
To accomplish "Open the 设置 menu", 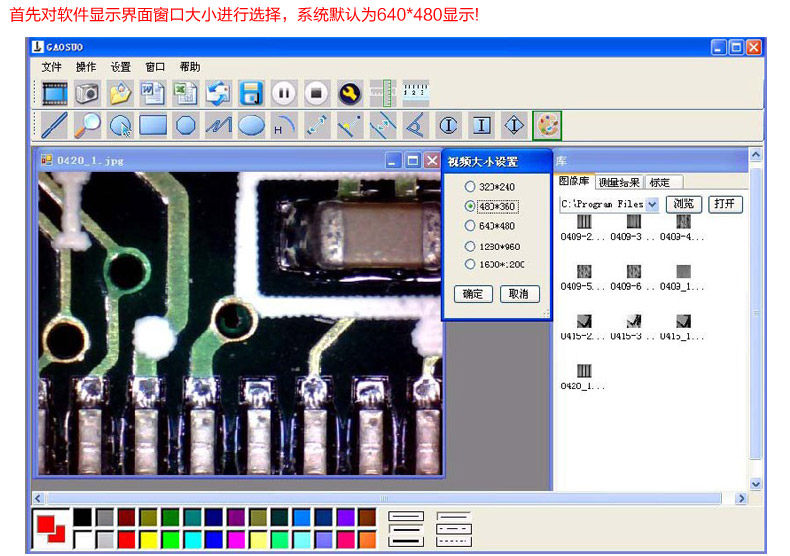I will point(120,67).
